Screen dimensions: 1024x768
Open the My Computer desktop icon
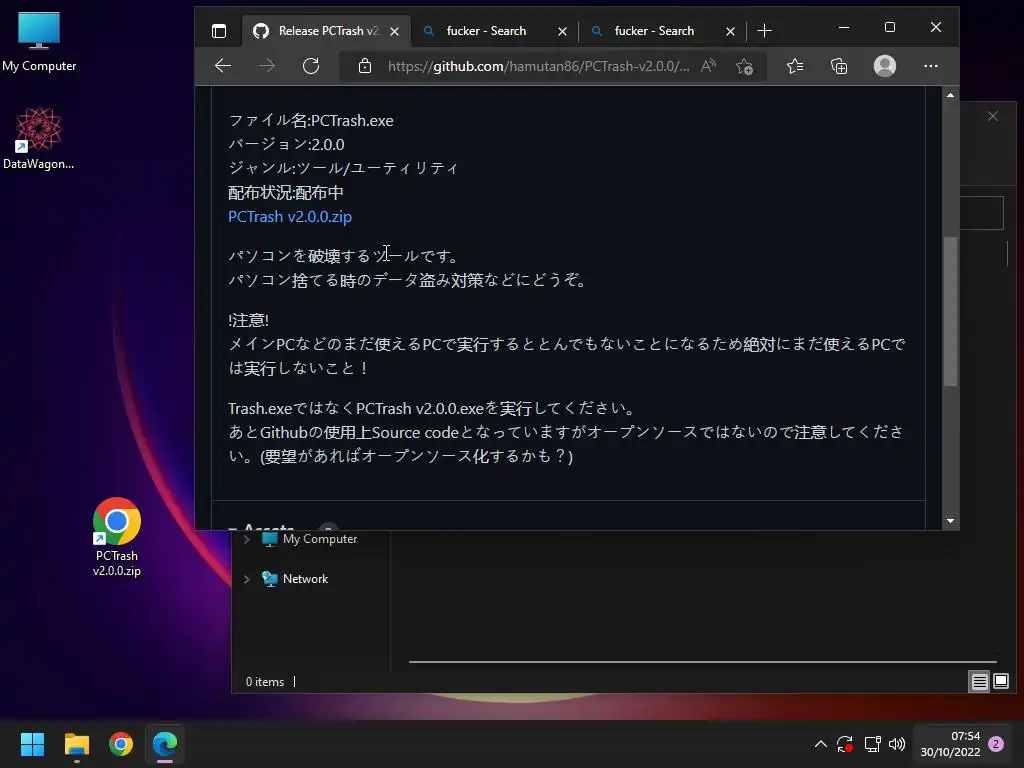pyautogui.click(x=39, y=42)
